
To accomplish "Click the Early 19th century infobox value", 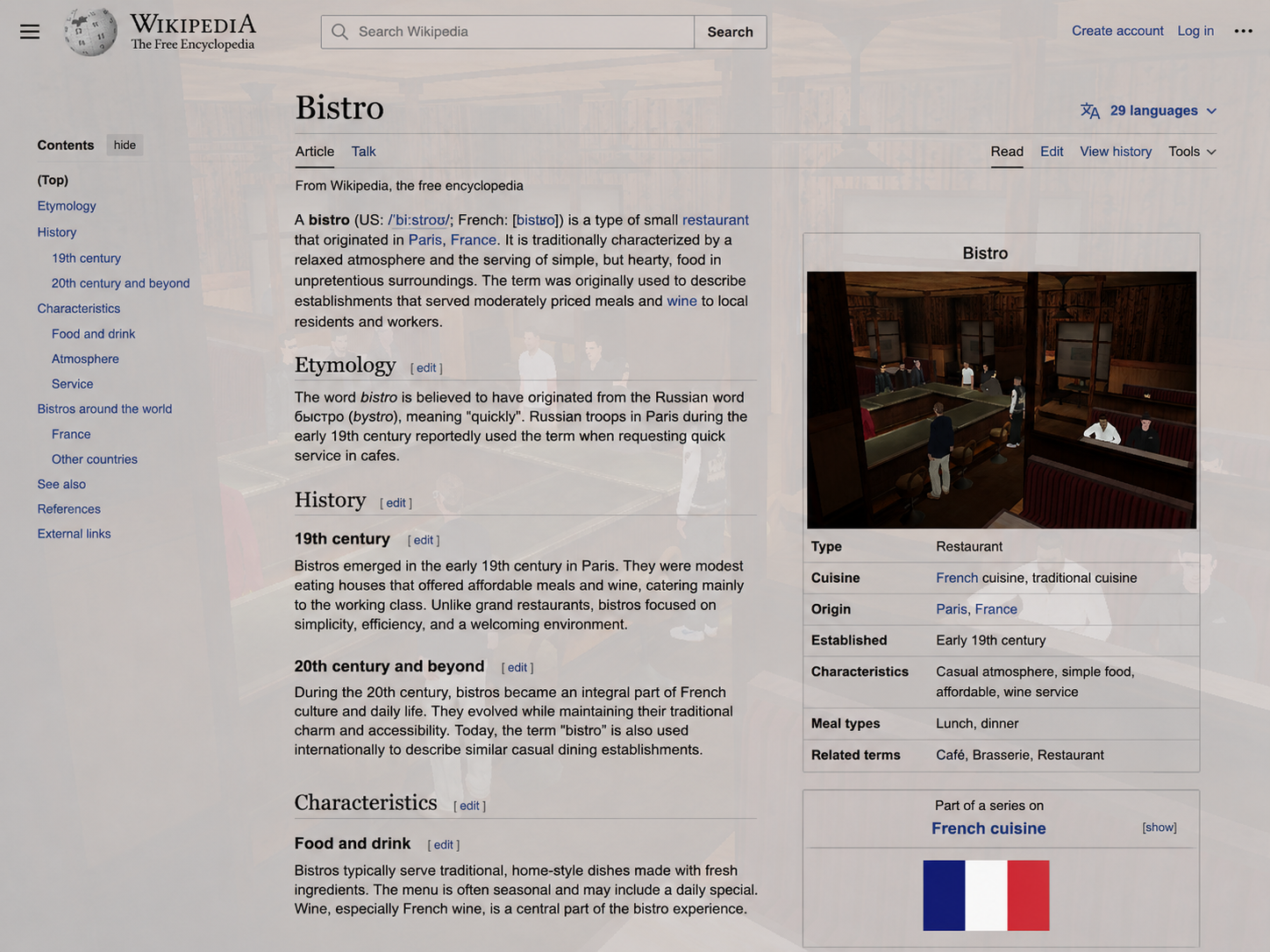I will 991,640.
